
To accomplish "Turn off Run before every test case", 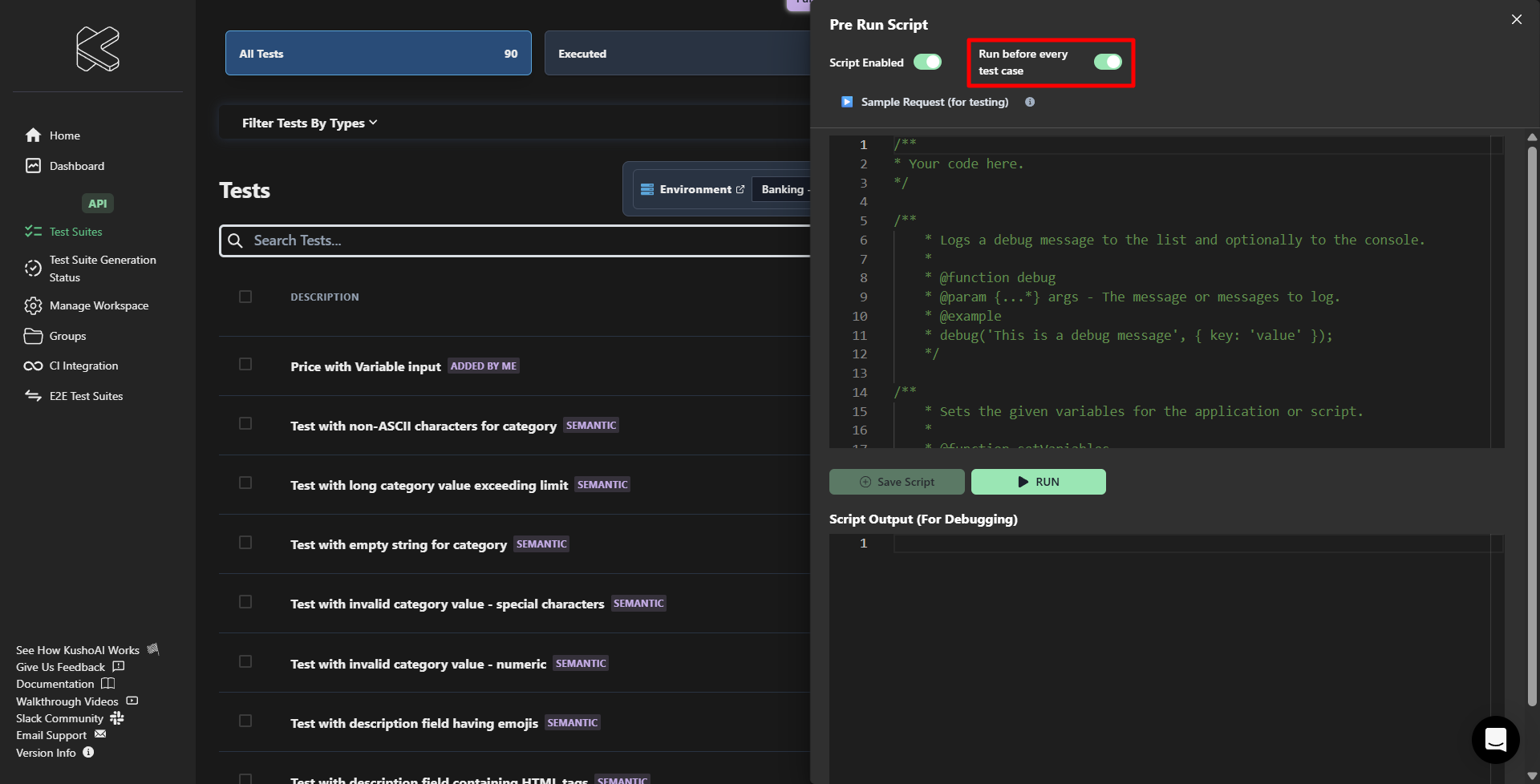I will [x=1108, y=63].
